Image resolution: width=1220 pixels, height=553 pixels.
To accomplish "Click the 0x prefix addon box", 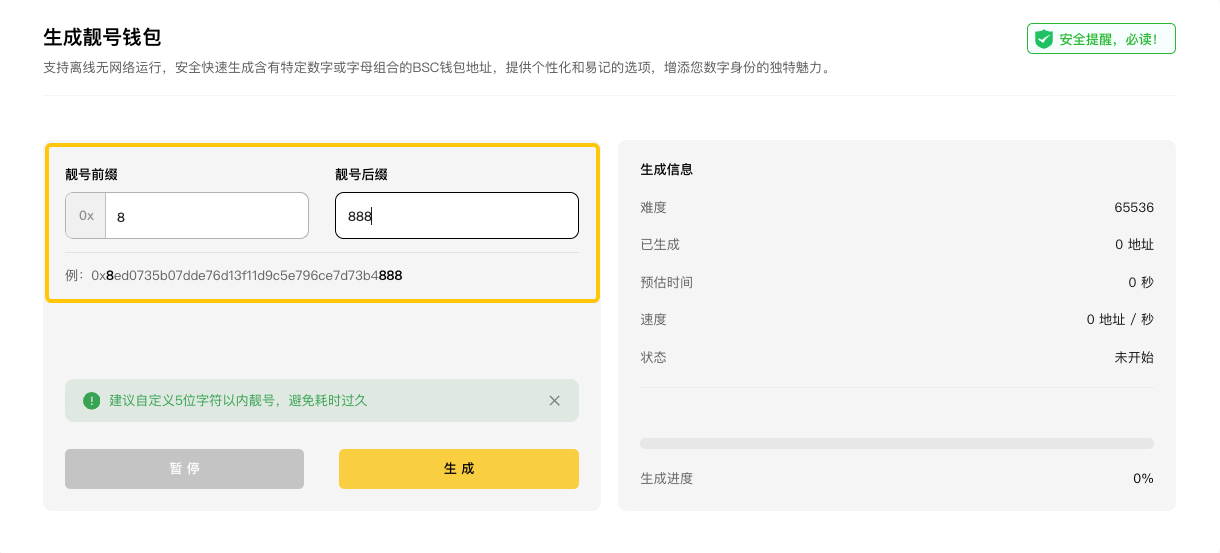I will point(86,216).
